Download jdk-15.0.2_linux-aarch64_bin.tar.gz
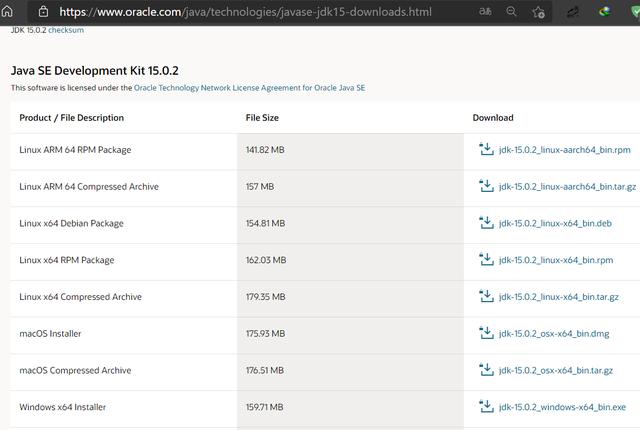The image size is (640, 430). (567, 186)
